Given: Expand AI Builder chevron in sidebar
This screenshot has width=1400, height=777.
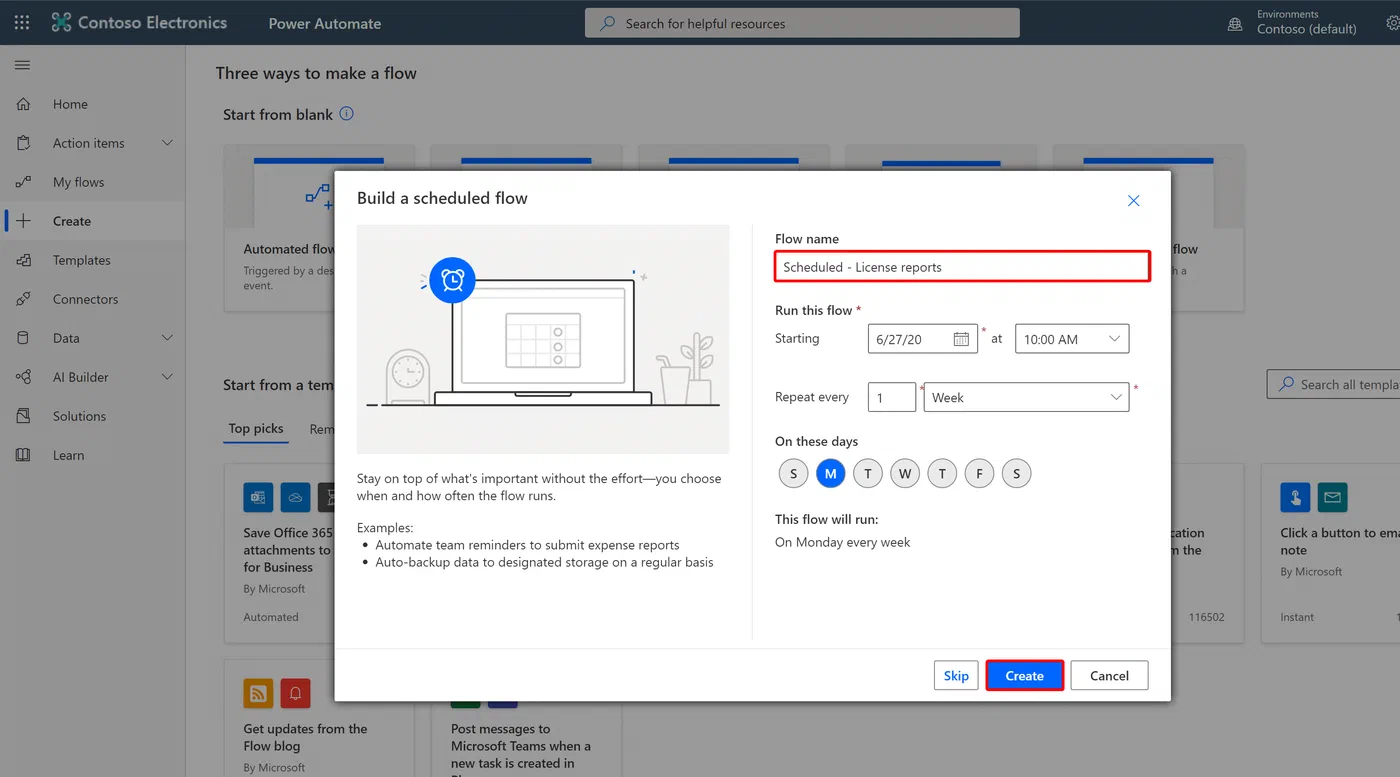Looking at the screenshot, I should [x=167, y=377].
